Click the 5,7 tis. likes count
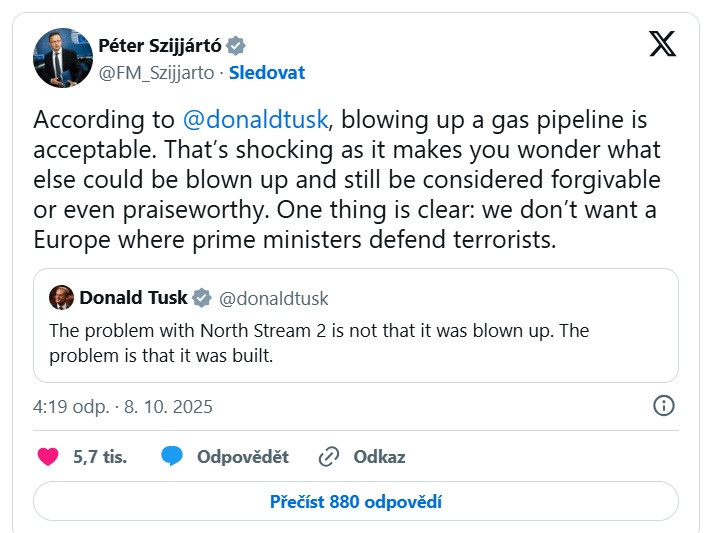715x533 pixels. [100, 457]
